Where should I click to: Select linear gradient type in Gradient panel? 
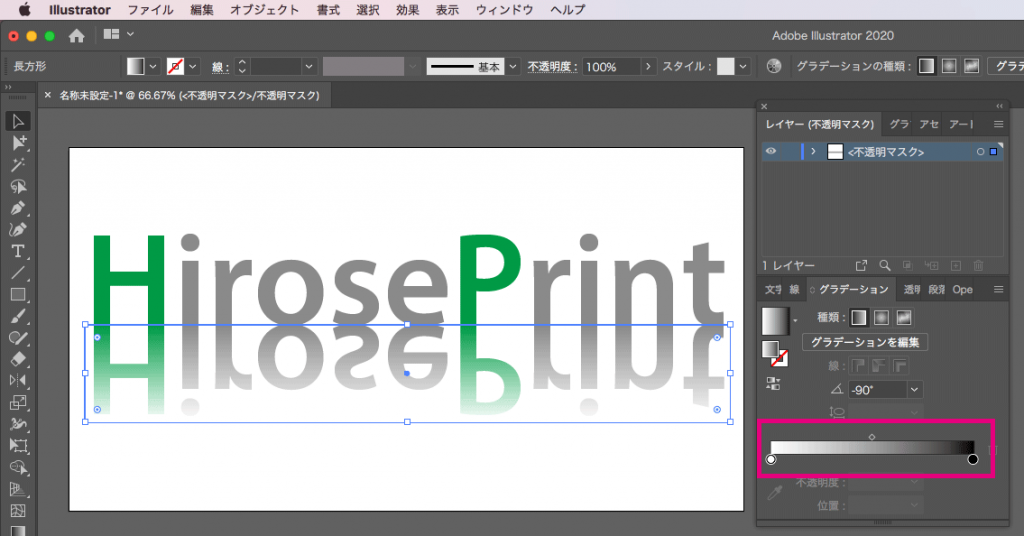(x=859, y=317)
